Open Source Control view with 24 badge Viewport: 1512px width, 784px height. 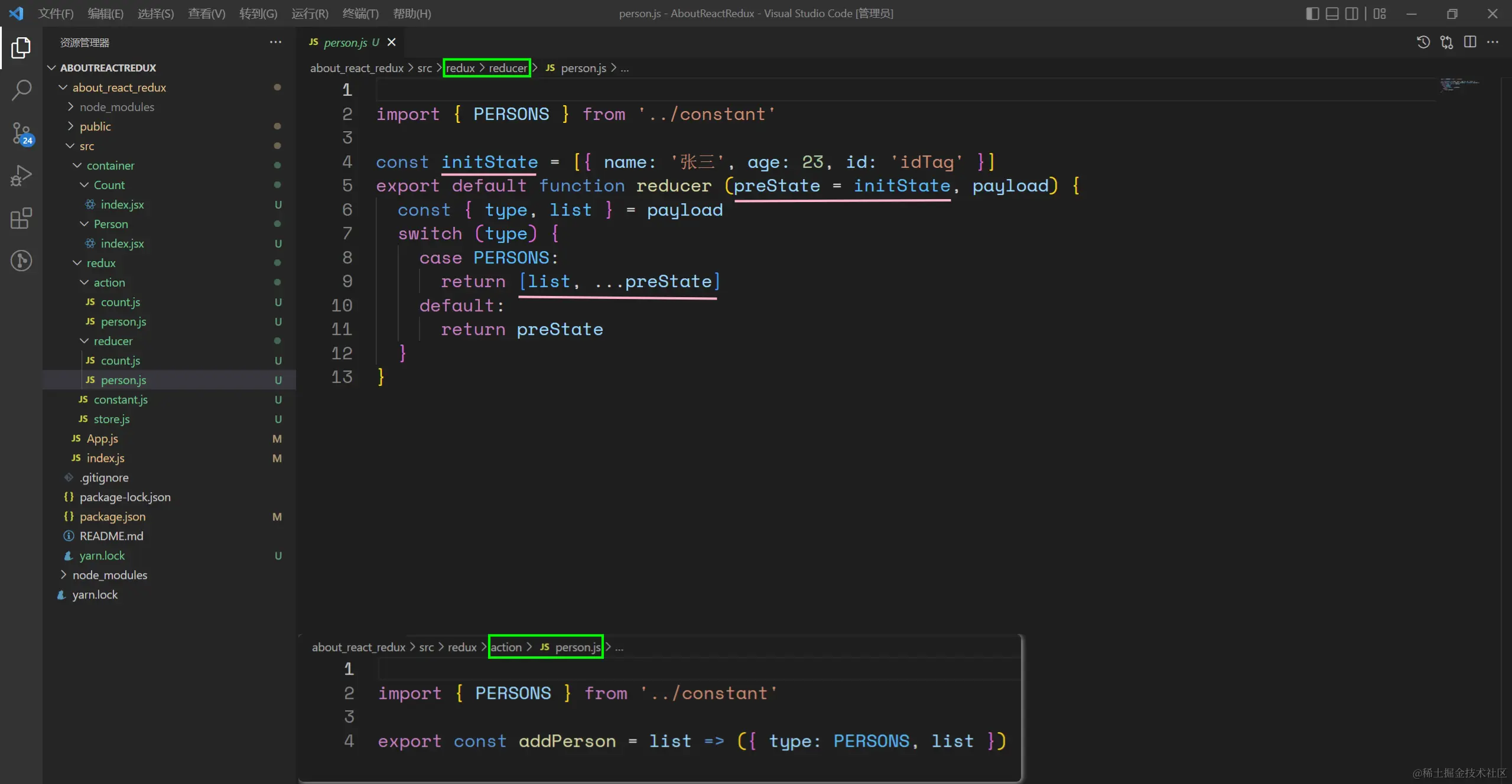(21, 133)
